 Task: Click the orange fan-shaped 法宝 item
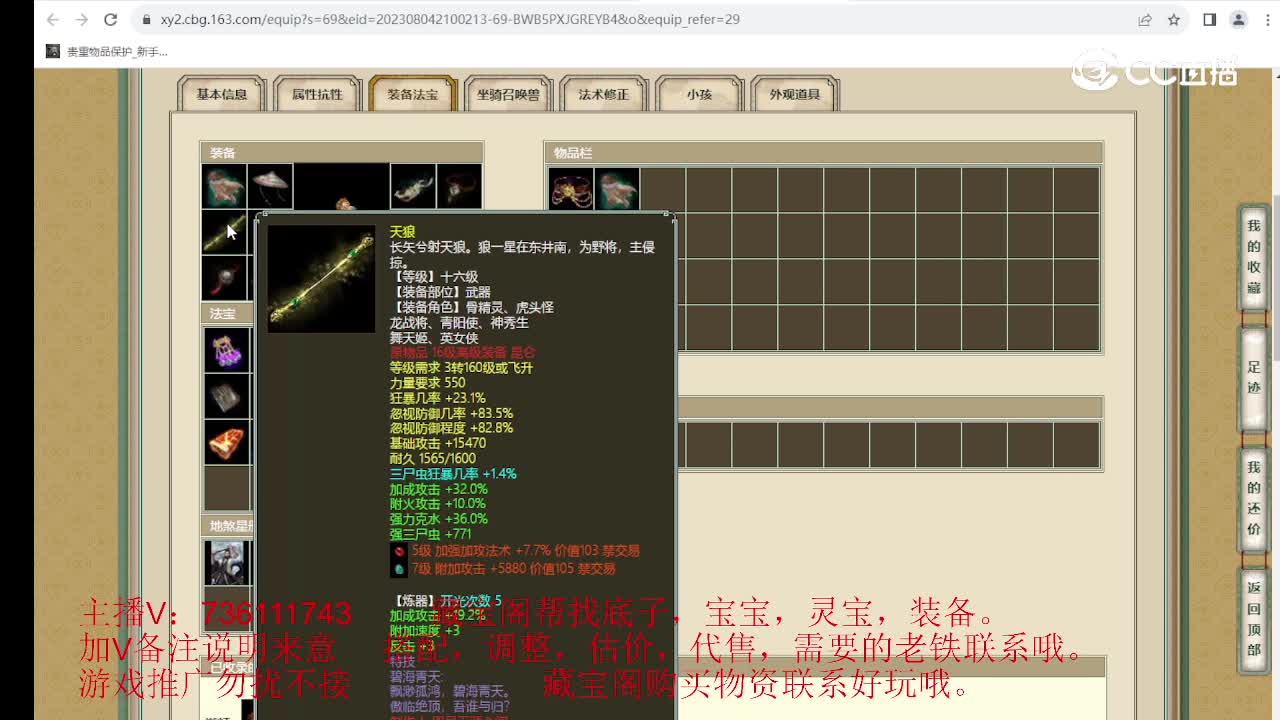(x=227, y=443)
